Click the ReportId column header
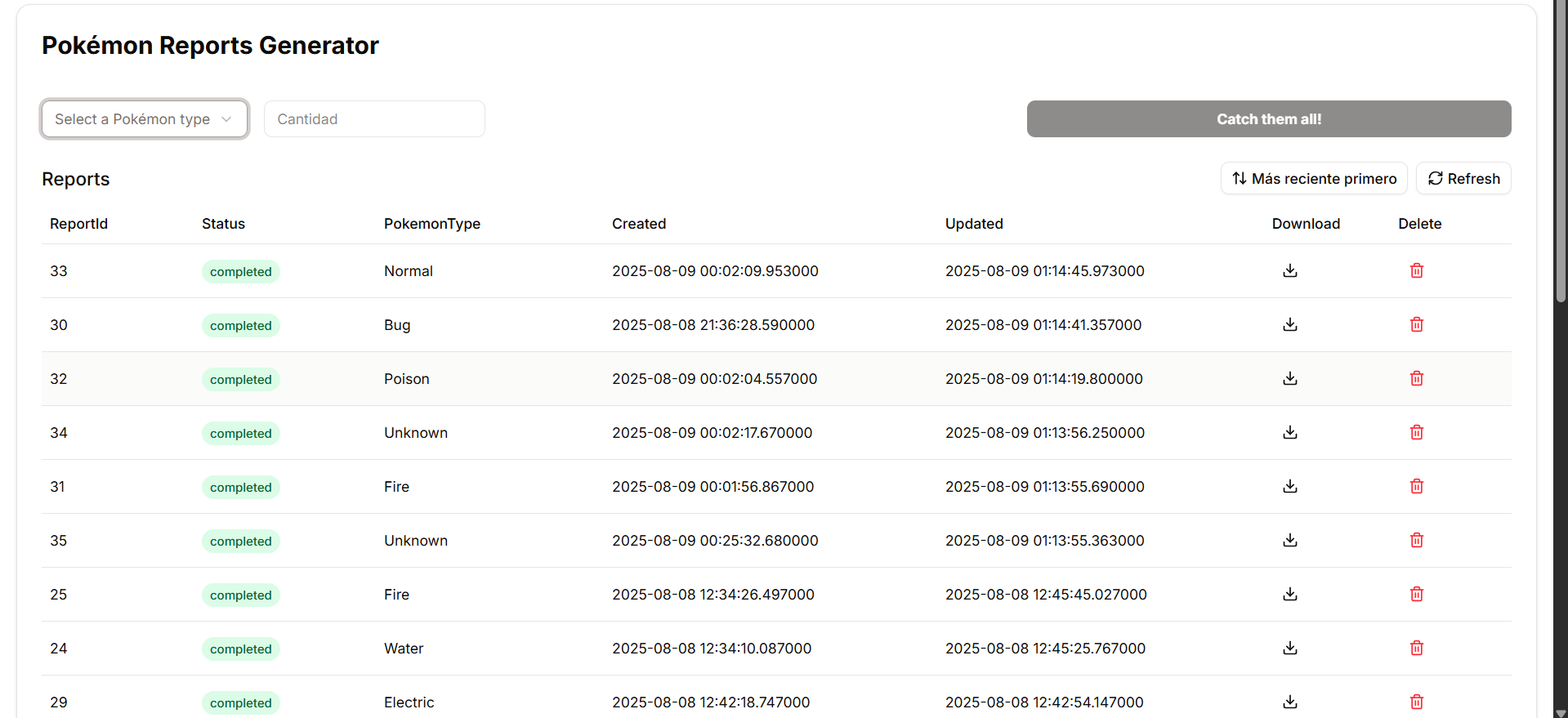Screen dimensions: 1568x718 (78, 224)
